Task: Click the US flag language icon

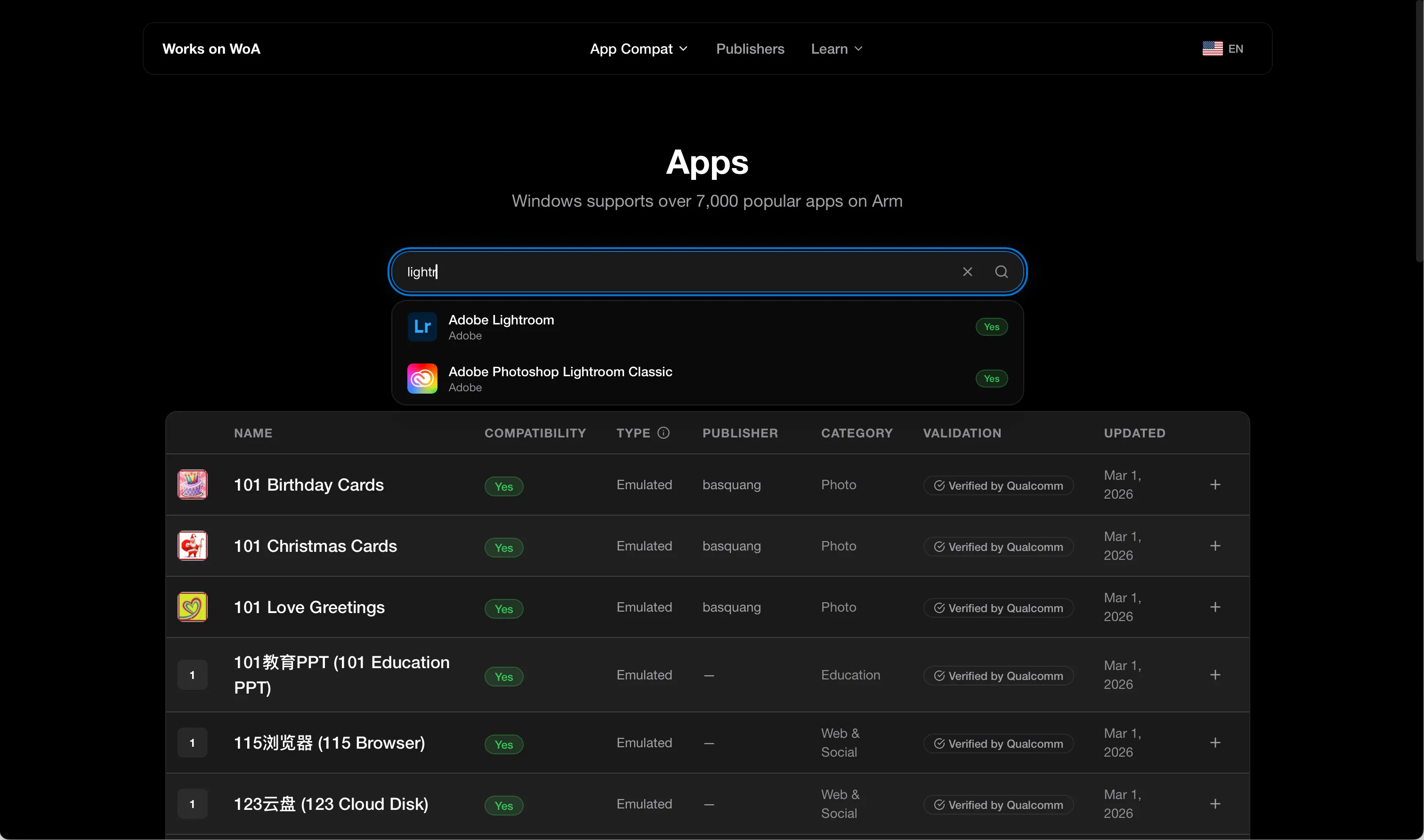Action: click(x=1212, y=48)
